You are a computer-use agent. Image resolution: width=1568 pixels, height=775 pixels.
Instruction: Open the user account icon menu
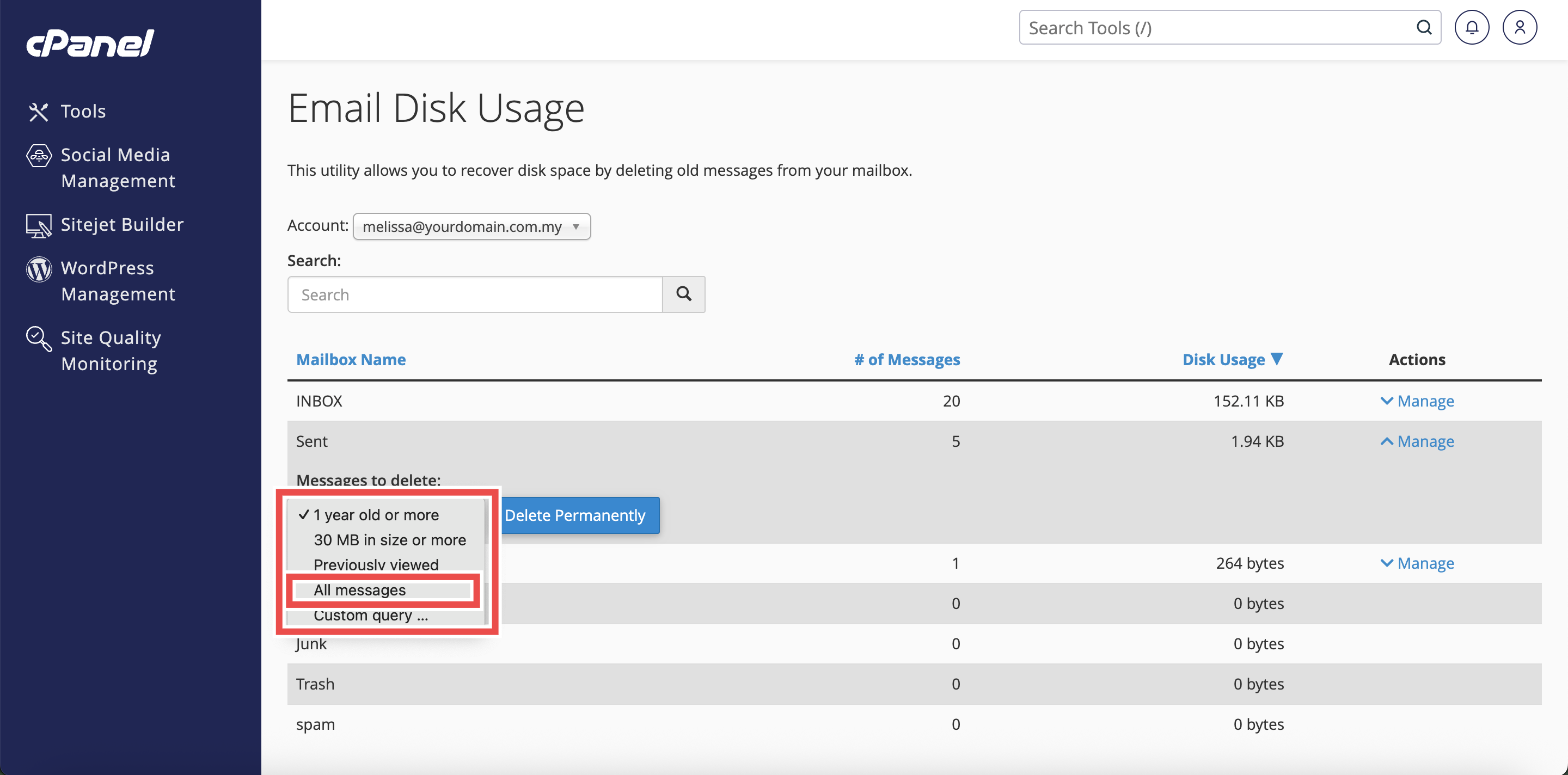(x=1520, y=27)
